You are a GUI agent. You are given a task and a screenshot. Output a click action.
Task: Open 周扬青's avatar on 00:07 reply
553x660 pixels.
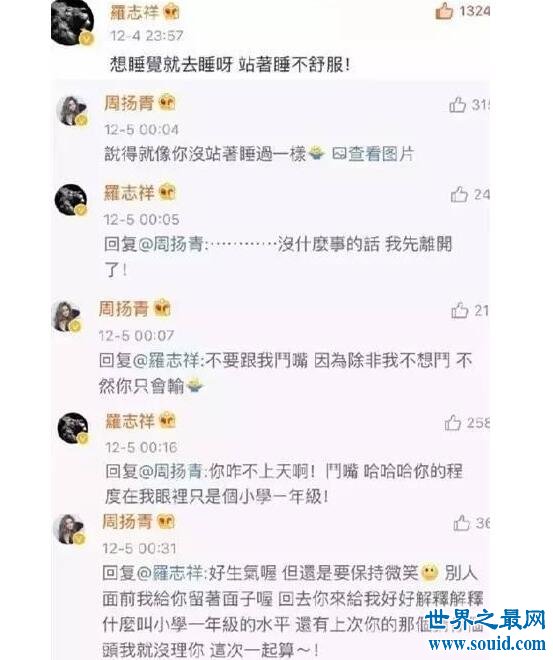coord(66,317)
